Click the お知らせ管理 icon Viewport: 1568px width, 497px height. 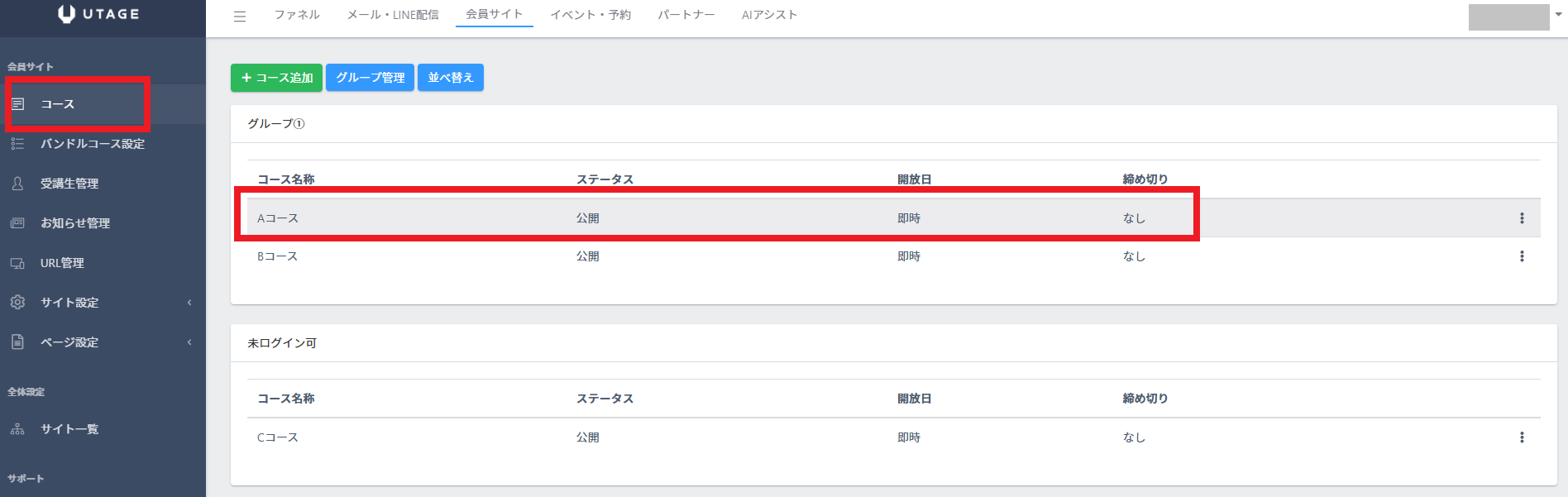pyautogui.click(x=17, y=223)
